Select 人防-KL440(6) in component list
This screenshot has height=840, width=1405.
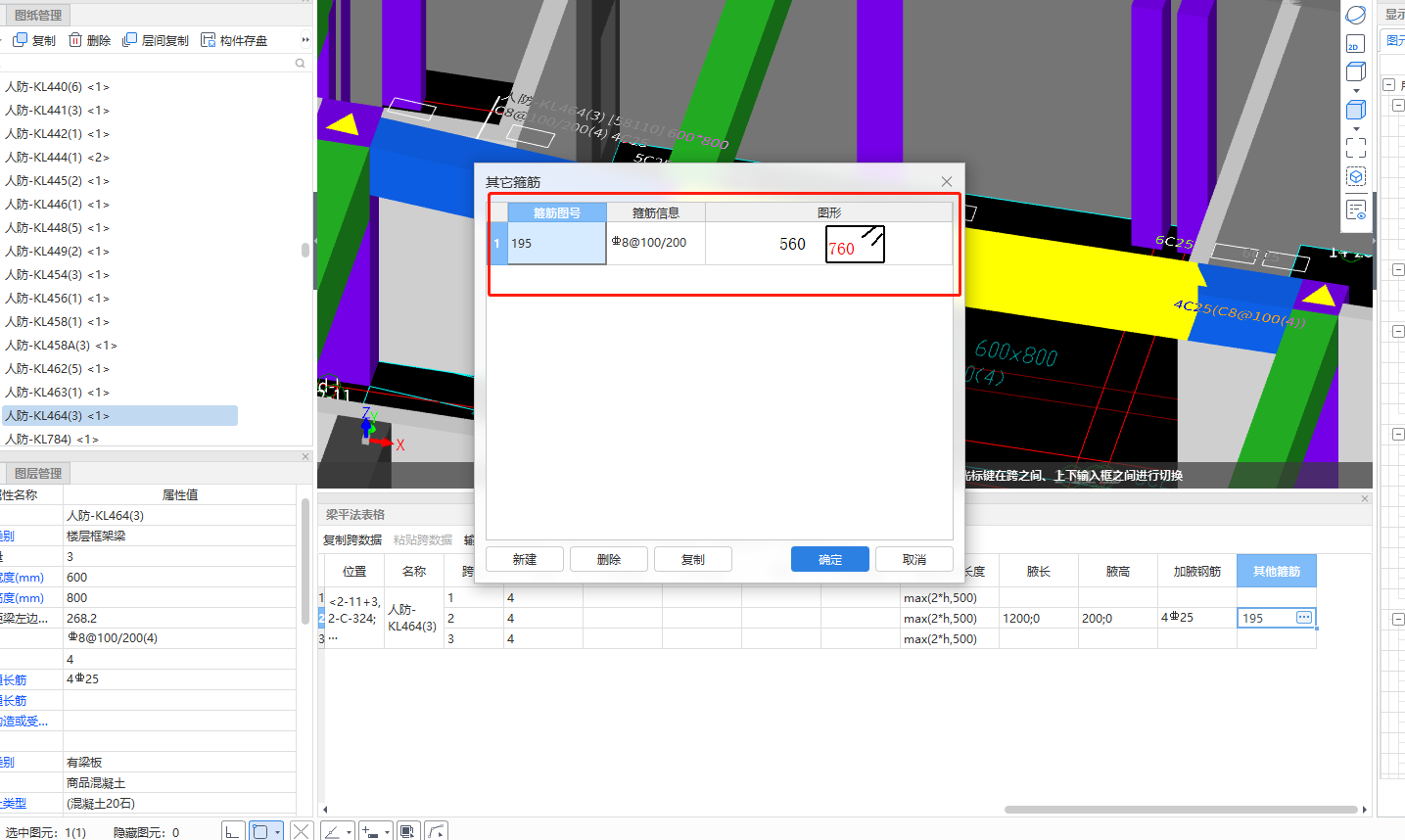[x=57, y=87]
